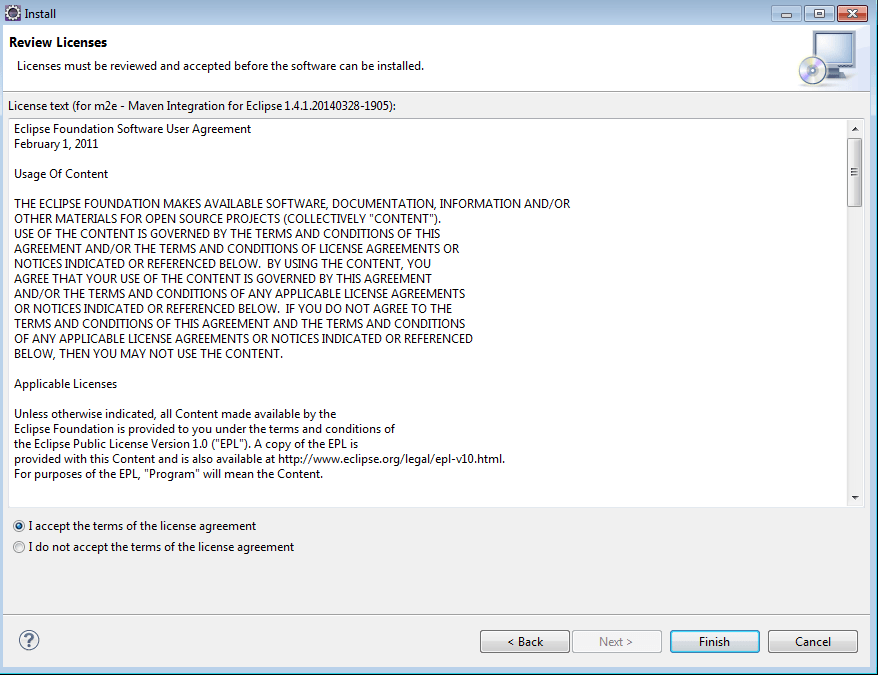Click the Eclipse icon in the title bar

pos(13,13)
